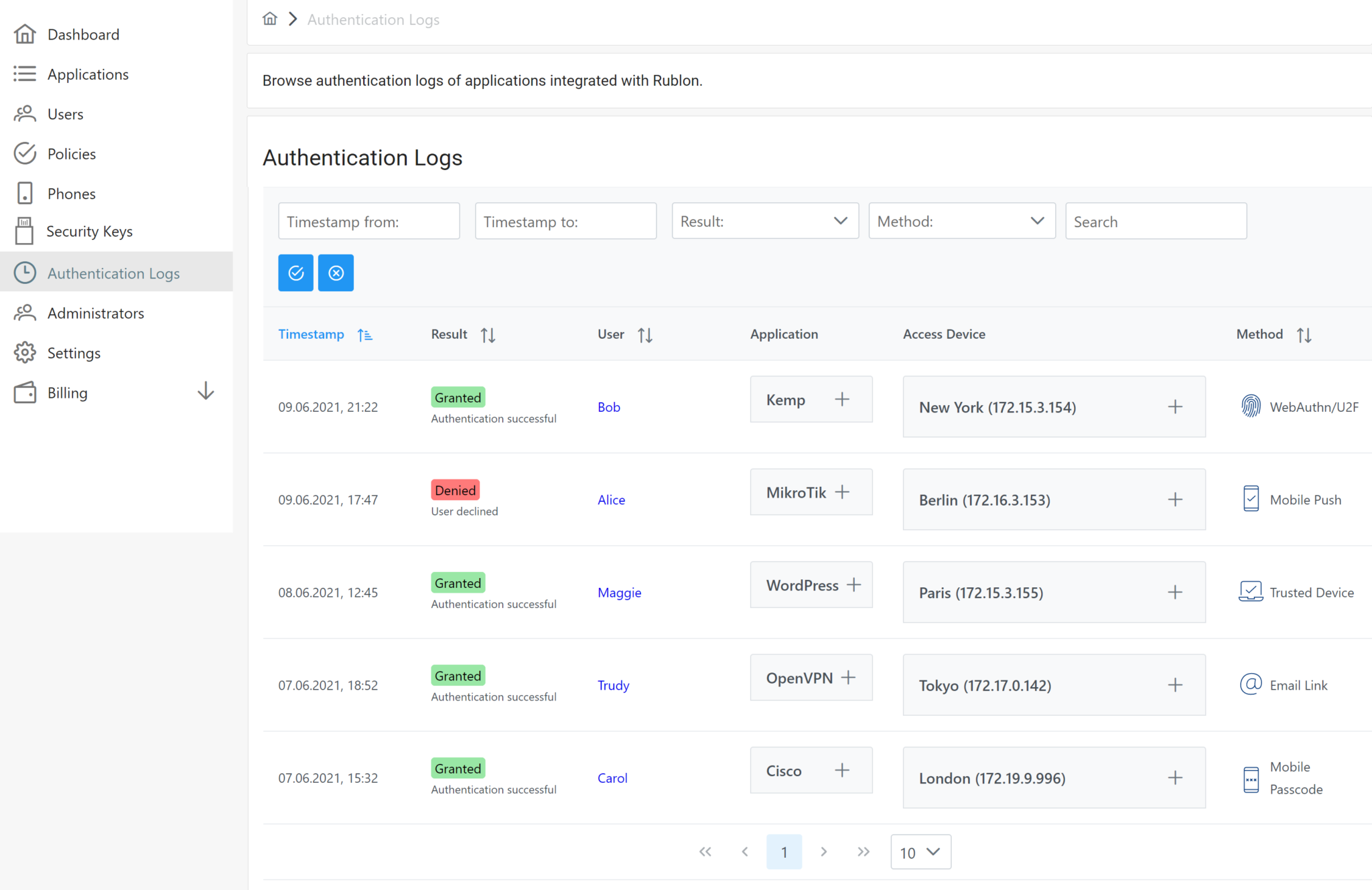The height and width of the screenshot is (890, 1372).
Task: Open user Trudy's profile link
Action: click(613, 685)
